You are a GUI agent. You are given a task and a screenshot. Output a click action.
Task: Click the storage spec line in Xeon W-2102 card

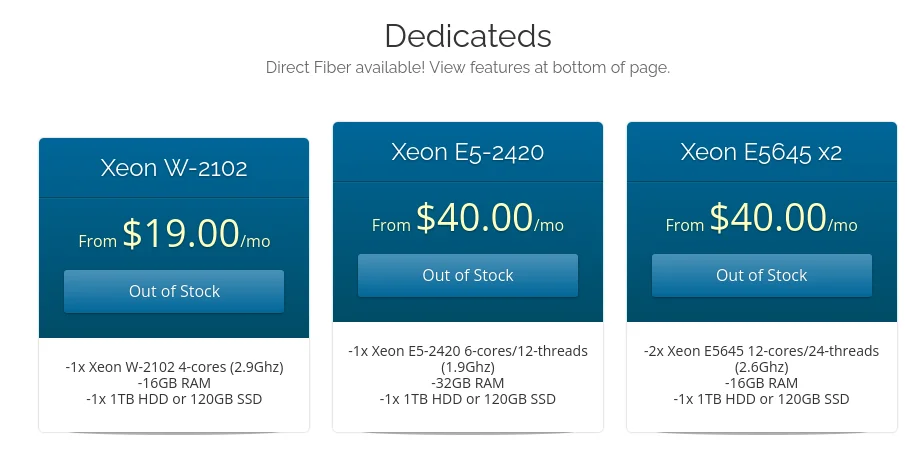[x=174, y=399]
